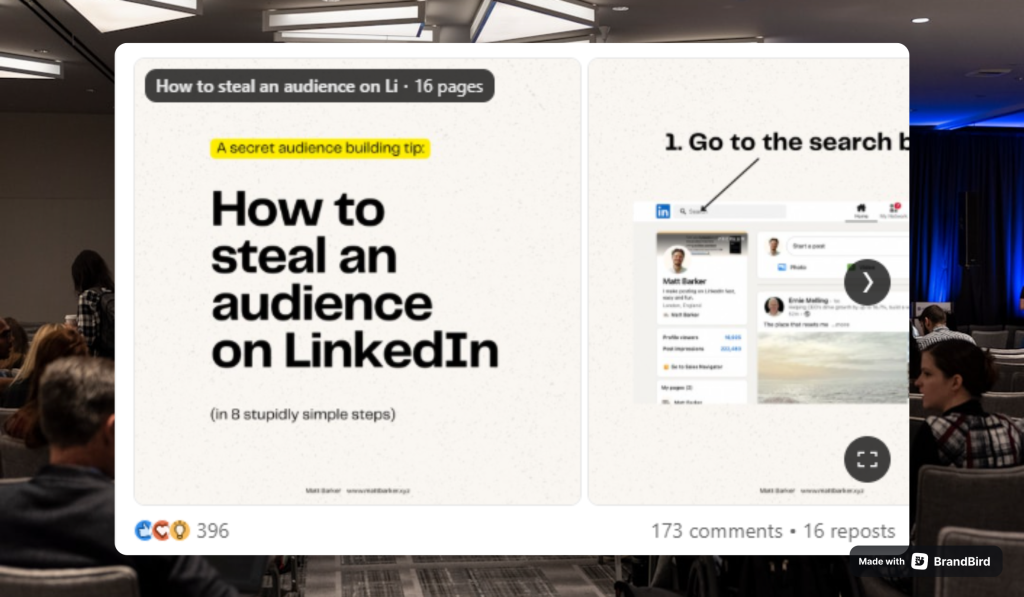
Task: Click the 'Start a post' field in slide
Action: click(x=847, y=246)
